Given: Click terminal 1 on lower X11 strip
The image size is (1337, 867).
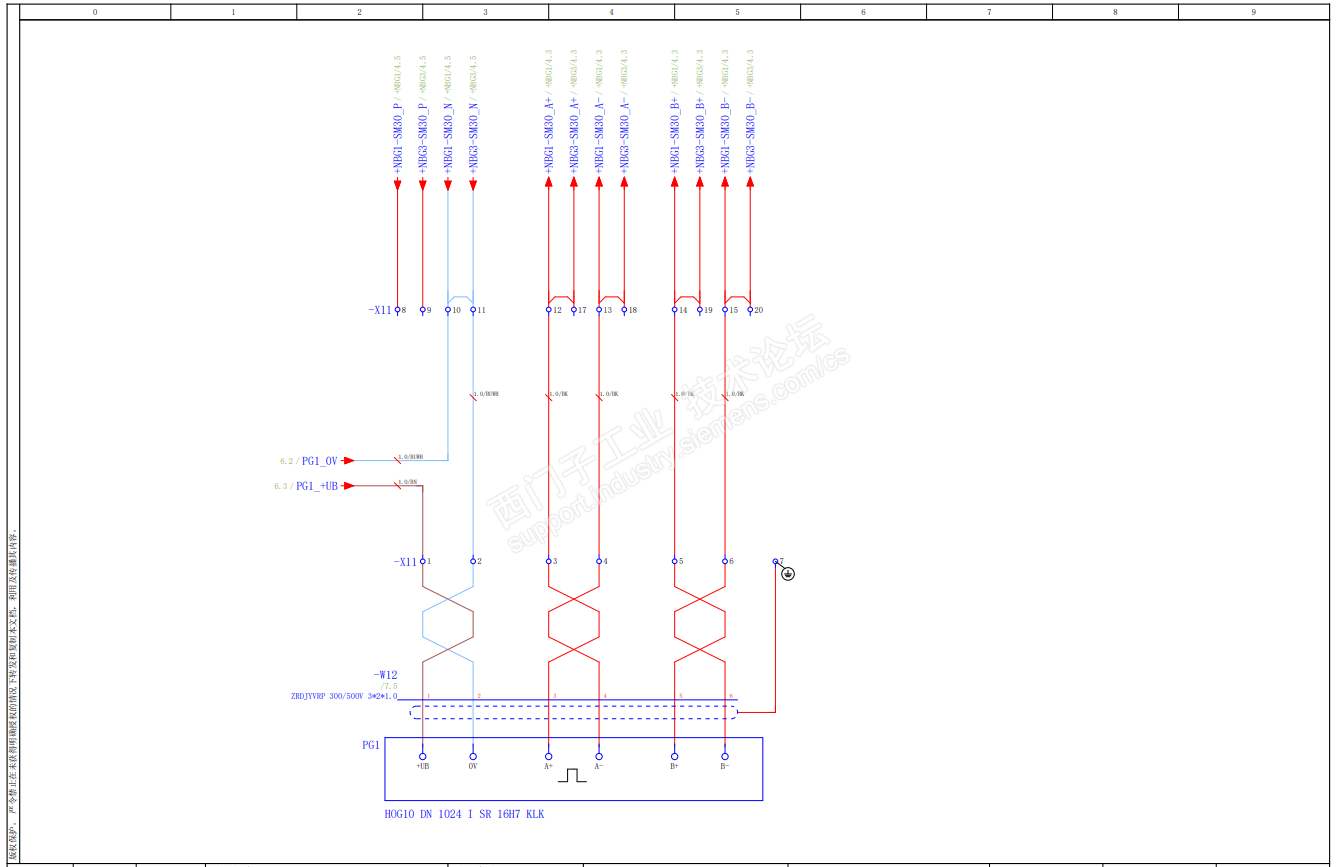Looking at the screenshot, I should tap(422, 561).
